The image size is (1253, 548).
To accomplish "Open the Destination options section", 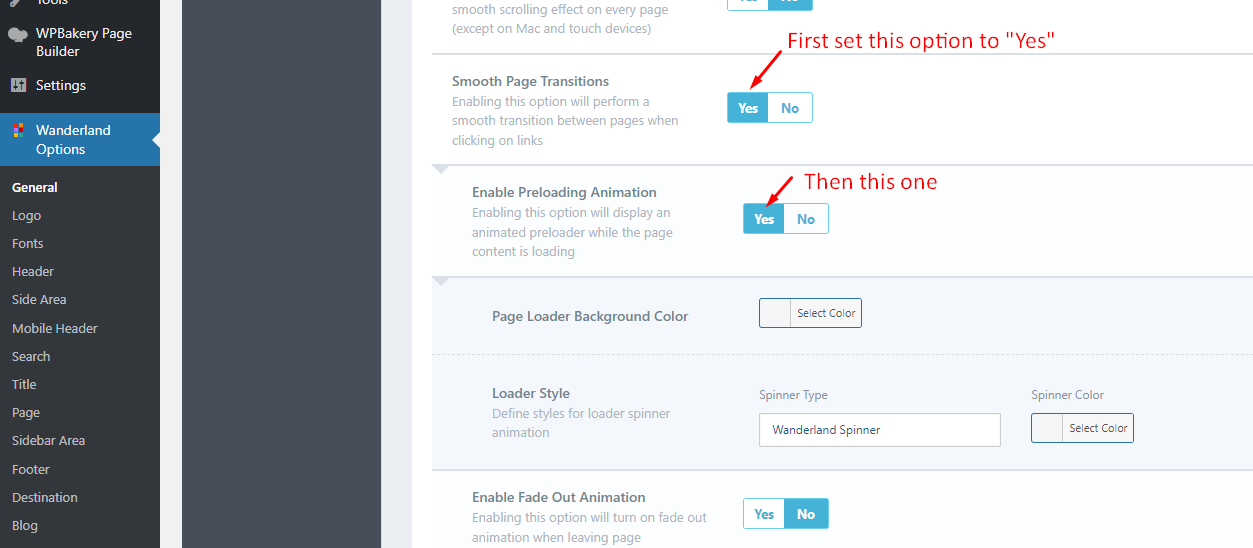I will (x=45, y=497).
